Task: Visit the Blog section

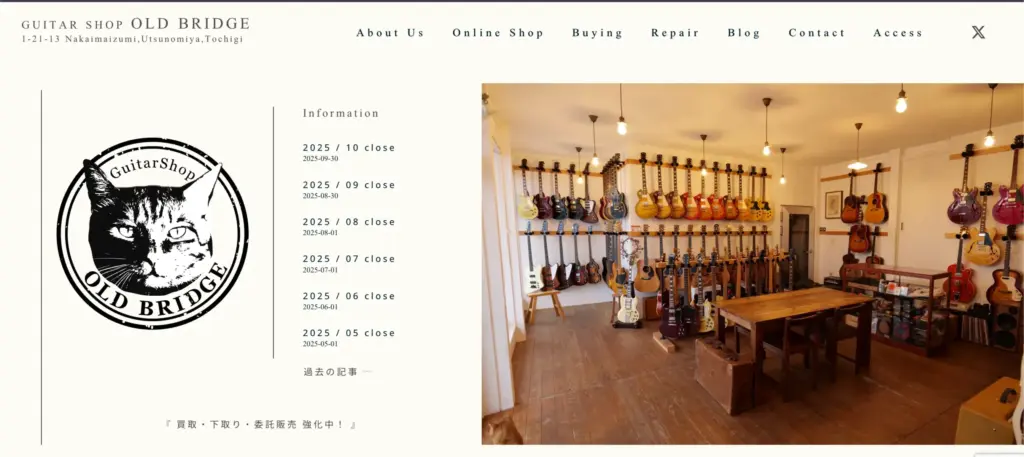Action: [x=744, y=33]
